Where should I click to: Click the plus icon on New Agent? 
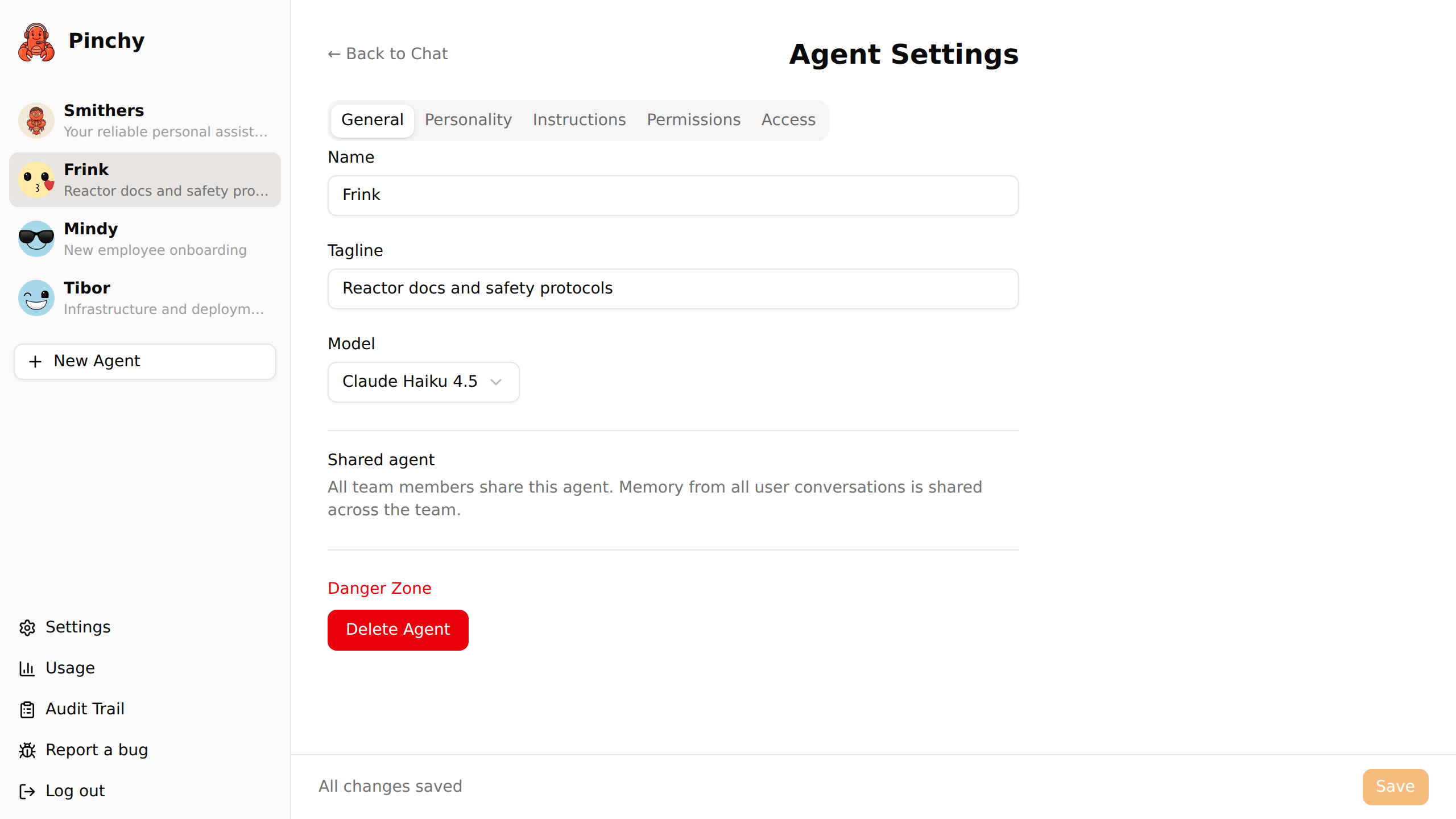pos(35,361)
